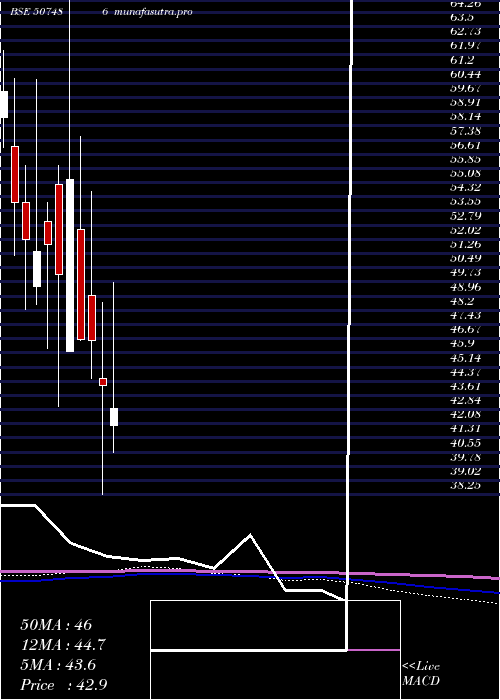Select the 39.78 price level

tap(465, 458)
